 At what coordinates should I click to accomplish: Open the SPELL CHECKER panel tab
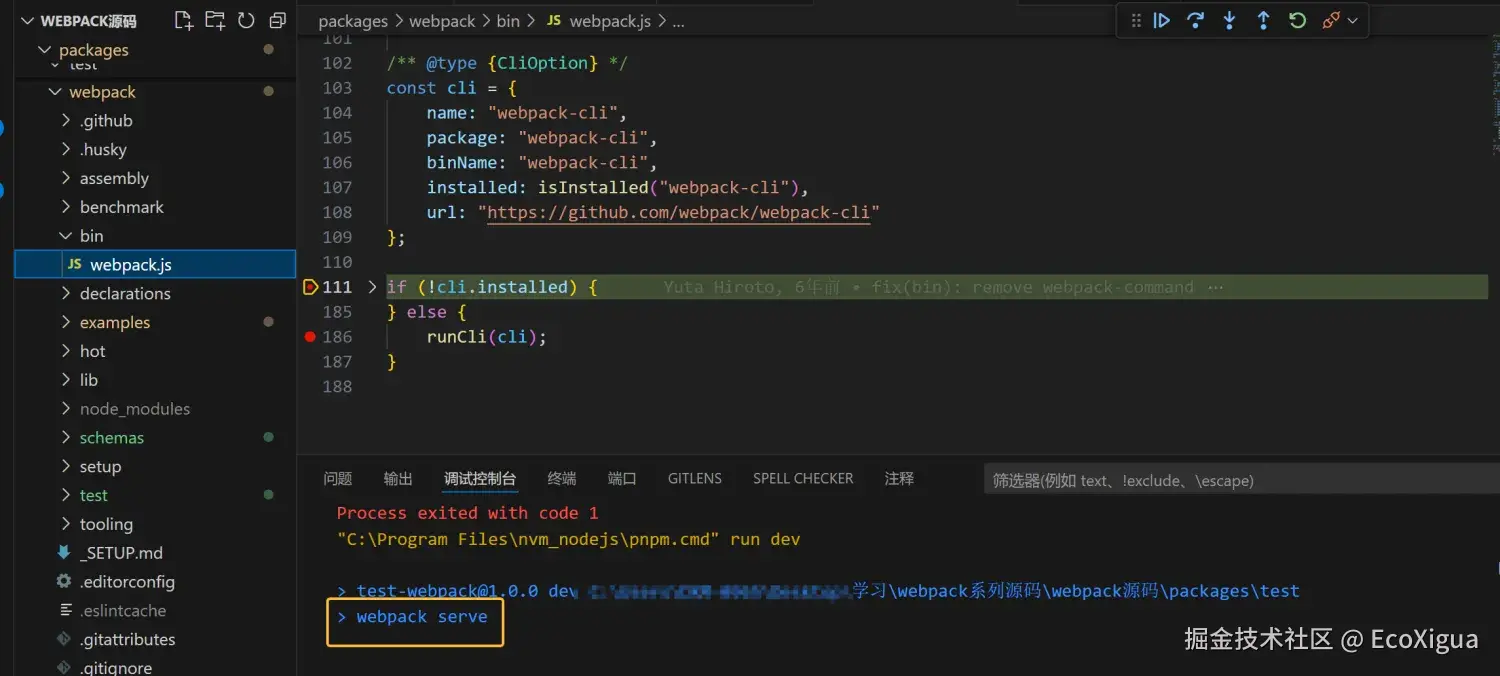803,479
